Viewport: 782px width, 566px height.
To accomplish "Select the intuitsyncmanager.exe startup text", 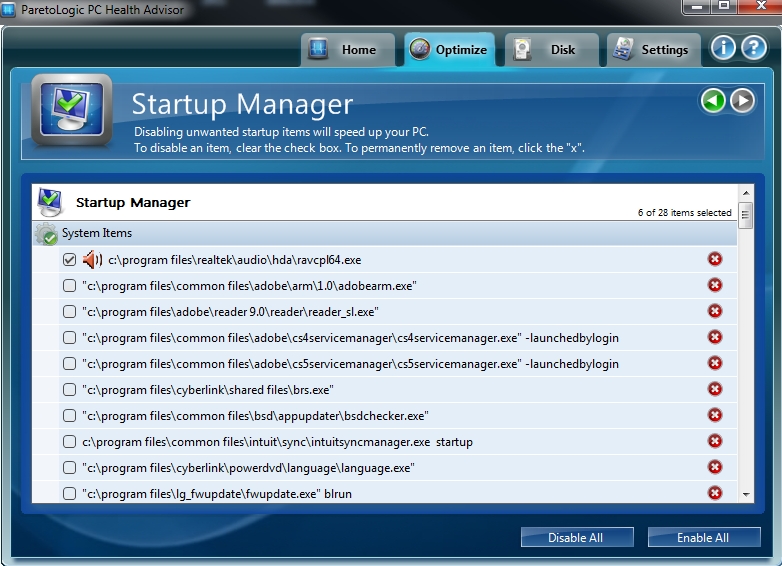I will [x=277, y=442].
